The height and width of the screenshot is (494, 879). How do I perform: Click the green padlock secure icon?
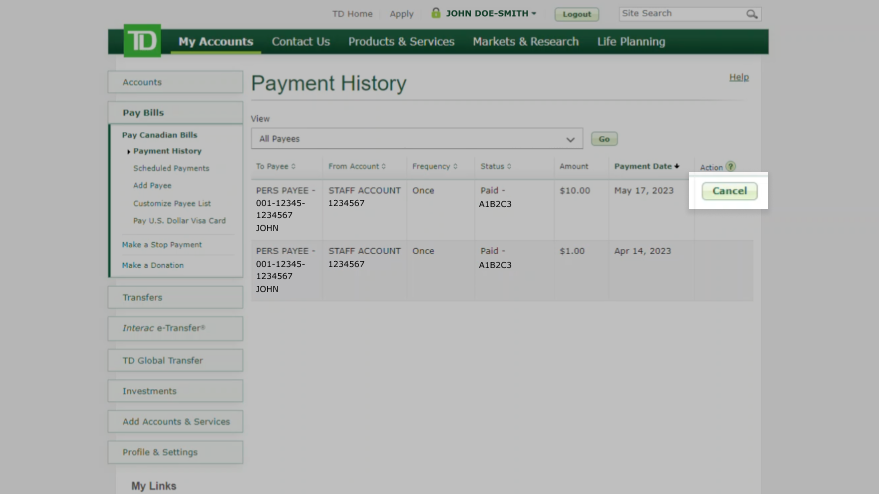(436, 13)
